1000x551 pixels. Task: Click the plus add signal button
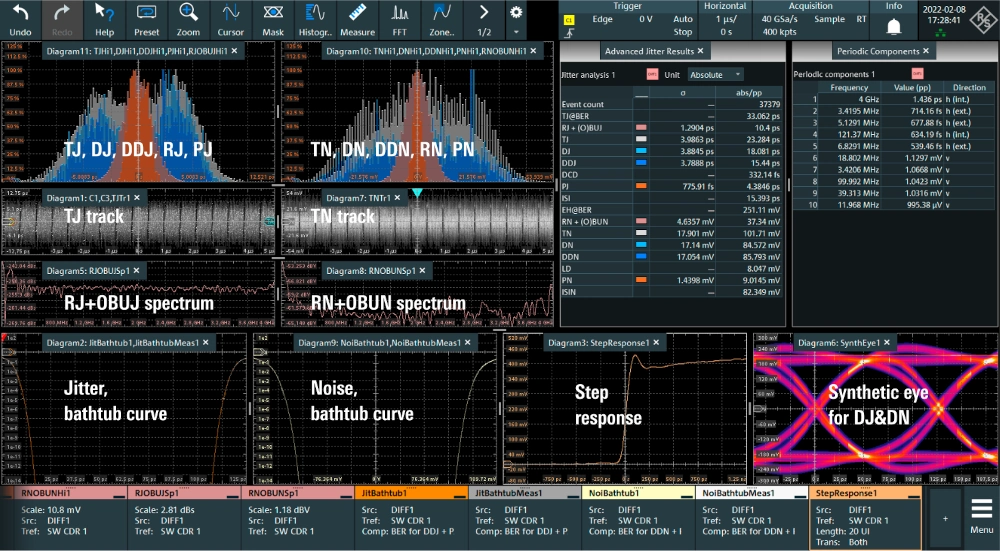pyautogui.click(x=945, y=518)
